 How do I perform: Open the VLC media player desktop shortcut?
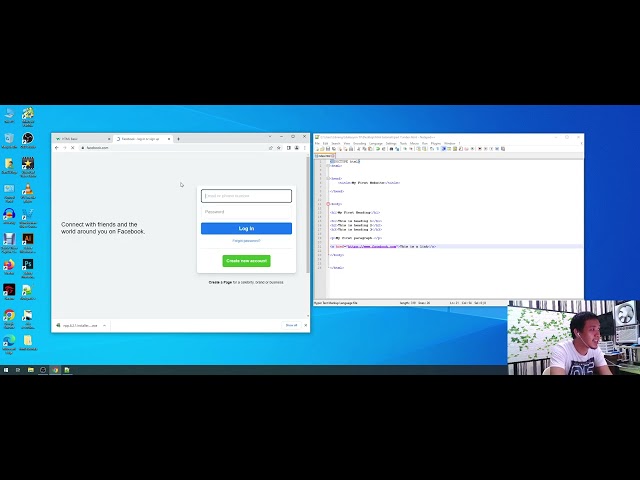(x=28, y=193)
